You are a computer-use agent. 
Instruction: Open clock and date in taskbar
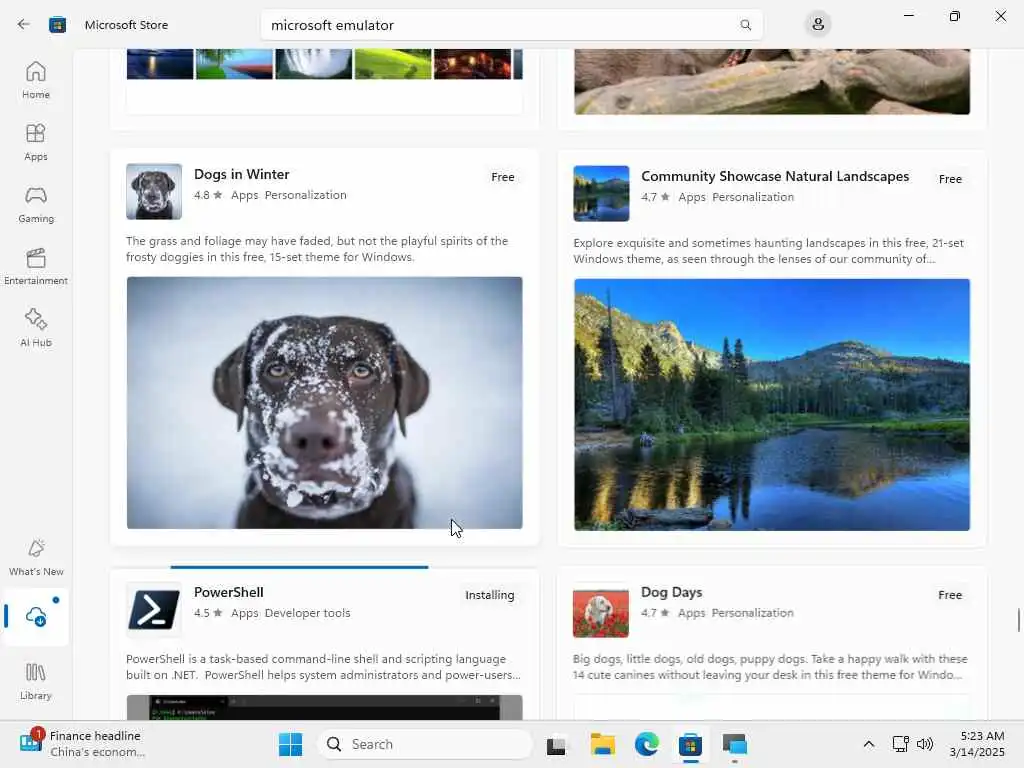point(977,744)
